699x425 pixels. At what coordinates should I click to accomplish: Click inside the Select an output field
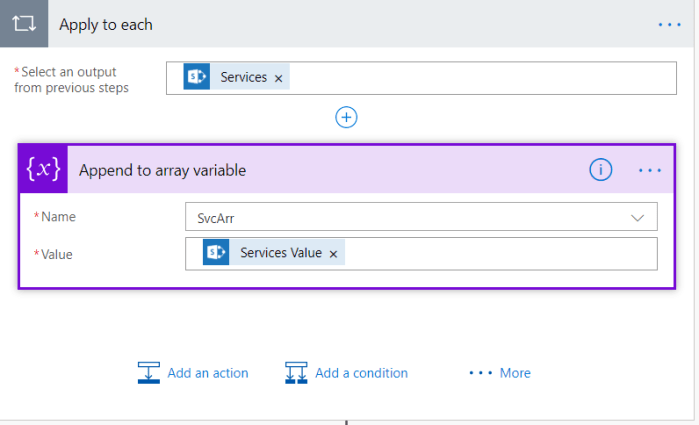(x=480, y=78)
